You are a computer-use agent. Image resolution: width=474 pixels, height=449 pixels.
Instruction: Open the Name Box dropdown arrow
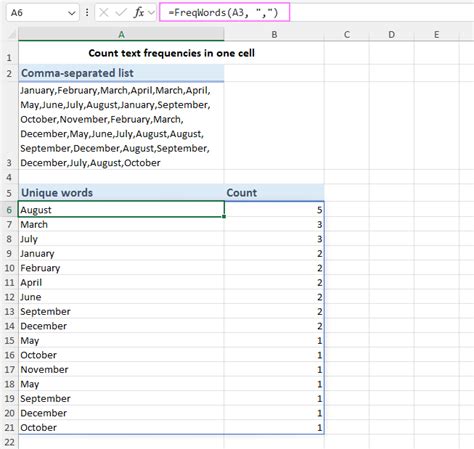tap(71, 13)
